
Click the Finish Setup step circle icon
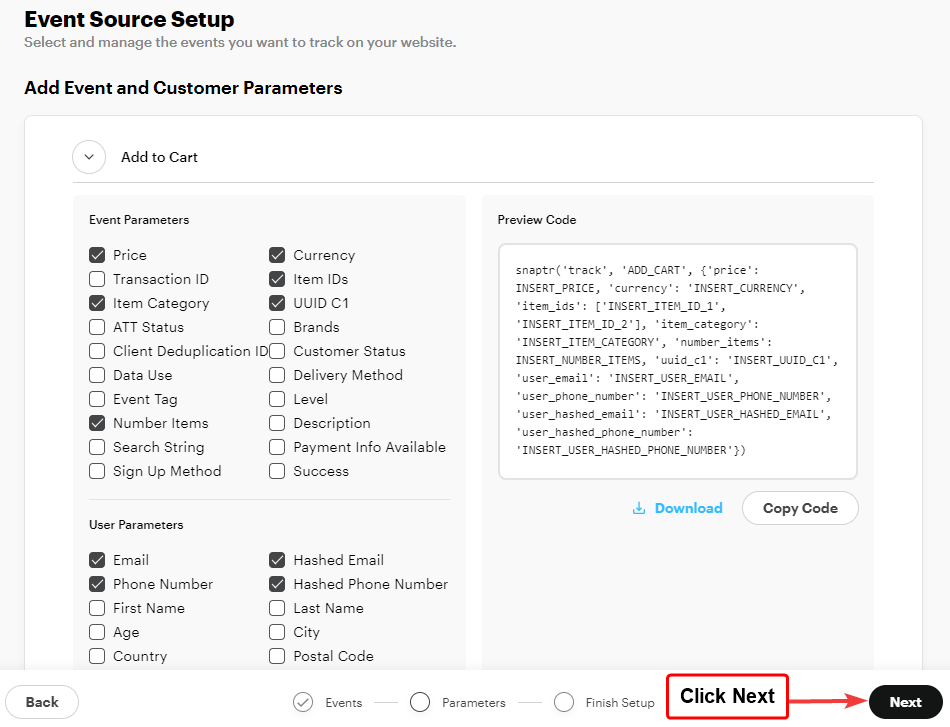[x=563, y=702]
